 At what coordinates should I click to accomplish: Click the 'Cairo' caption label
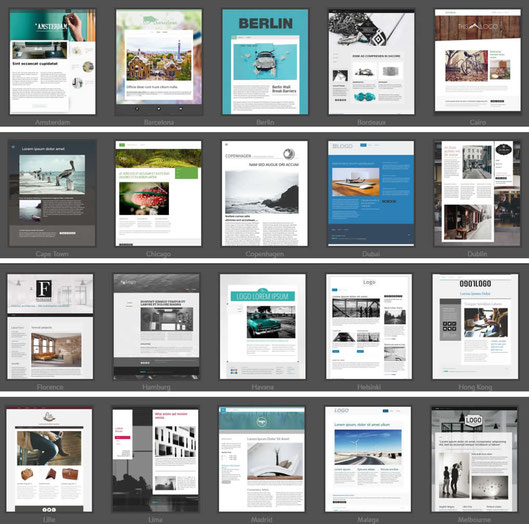point(478,122)
